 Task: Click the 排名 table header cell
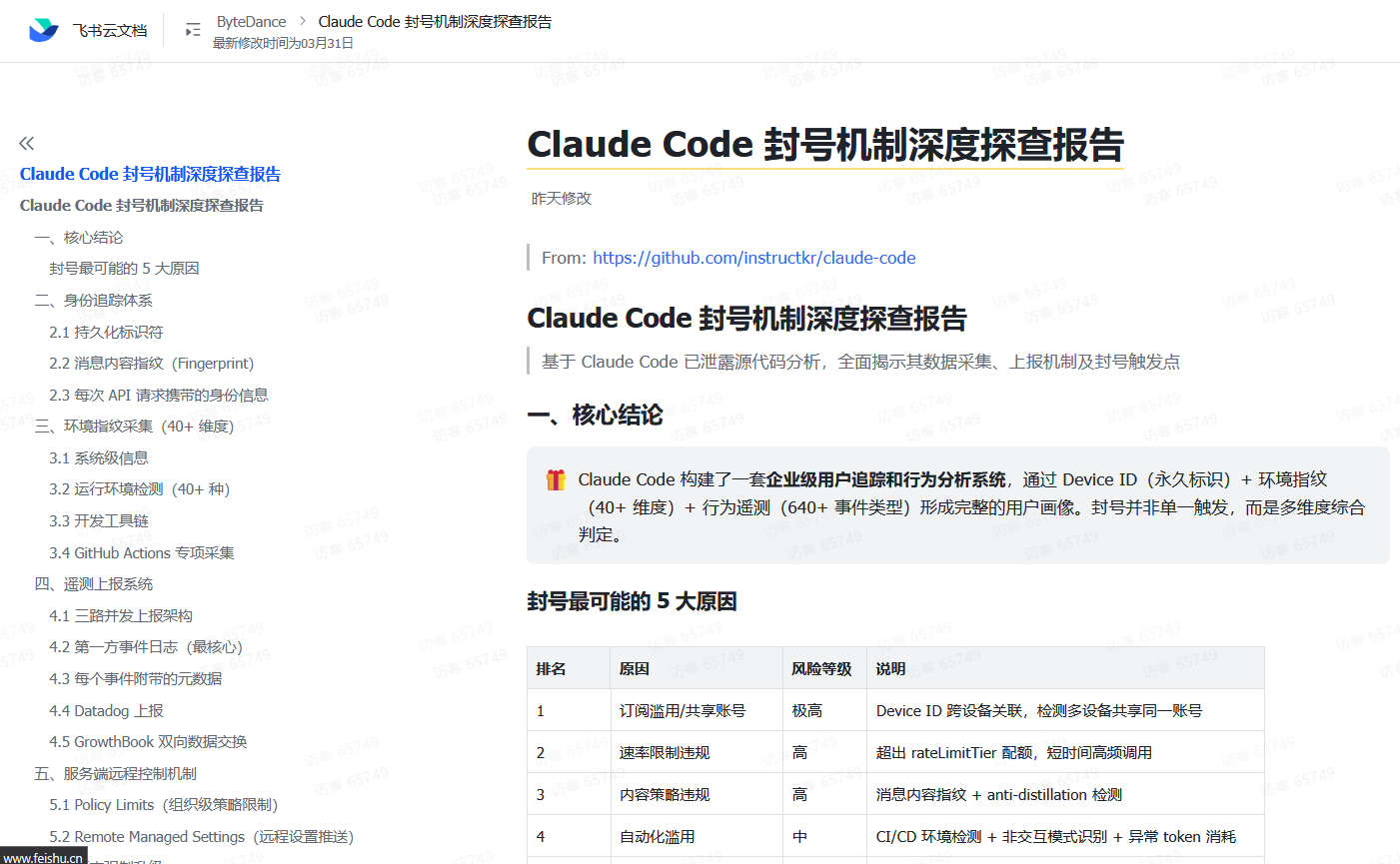coord(569,668)
